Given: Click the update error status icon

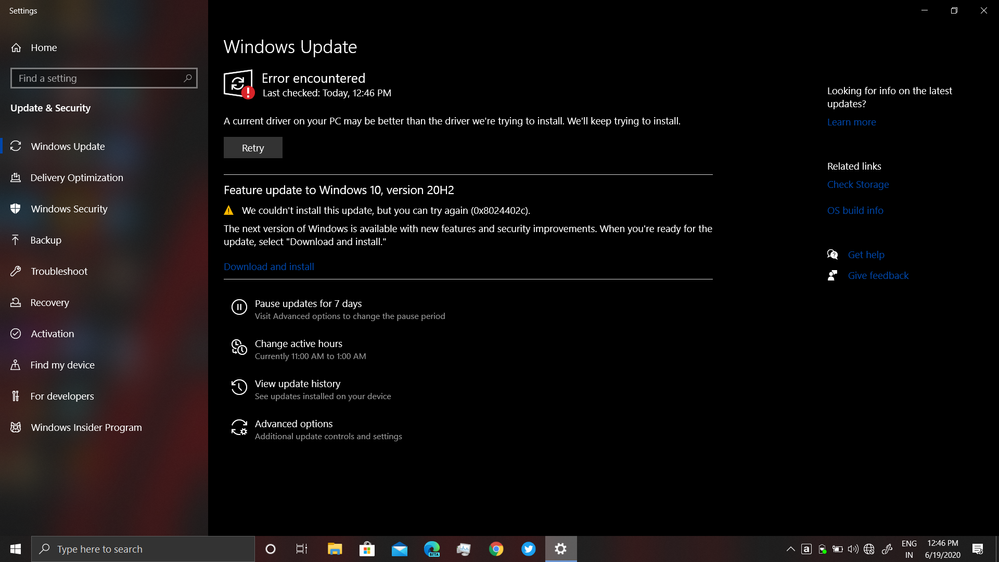Looking at the screenshot, I should [239, 84].
